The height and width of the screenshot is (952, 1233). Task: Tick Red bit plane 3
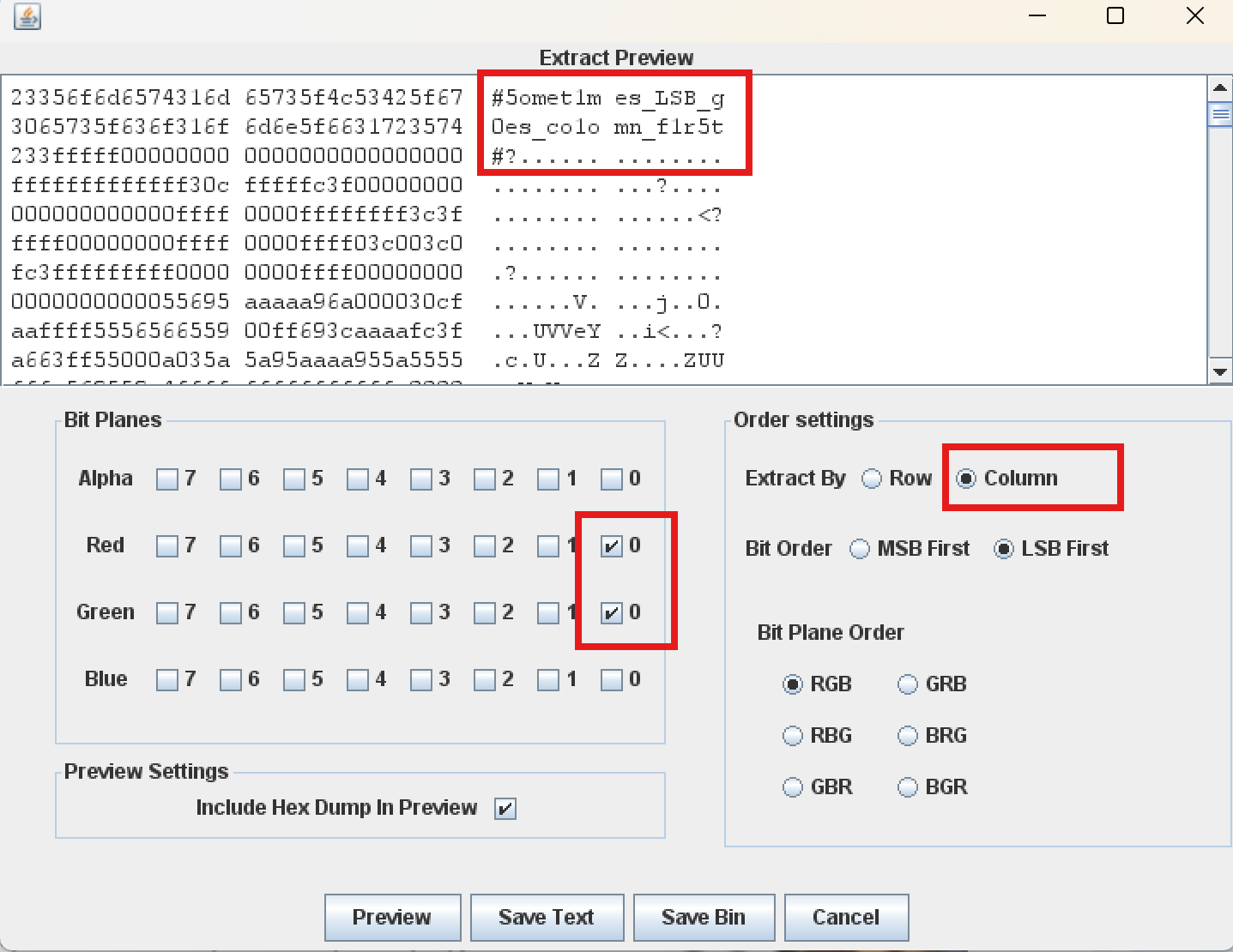(x=421, y=545)
